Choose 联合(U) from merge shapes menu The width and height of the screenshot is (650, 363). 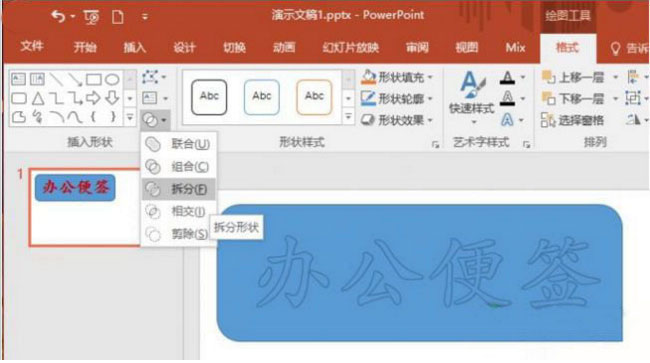tap(178, 144)
